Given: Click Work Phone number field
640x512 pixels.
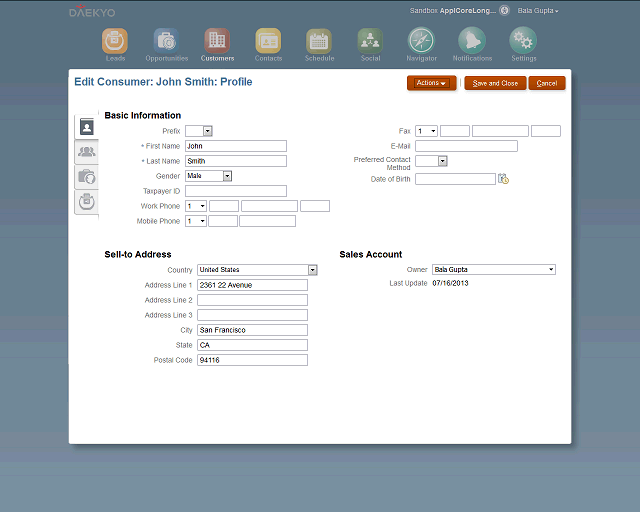Looking at the screenshot, I should click(269, 206).
